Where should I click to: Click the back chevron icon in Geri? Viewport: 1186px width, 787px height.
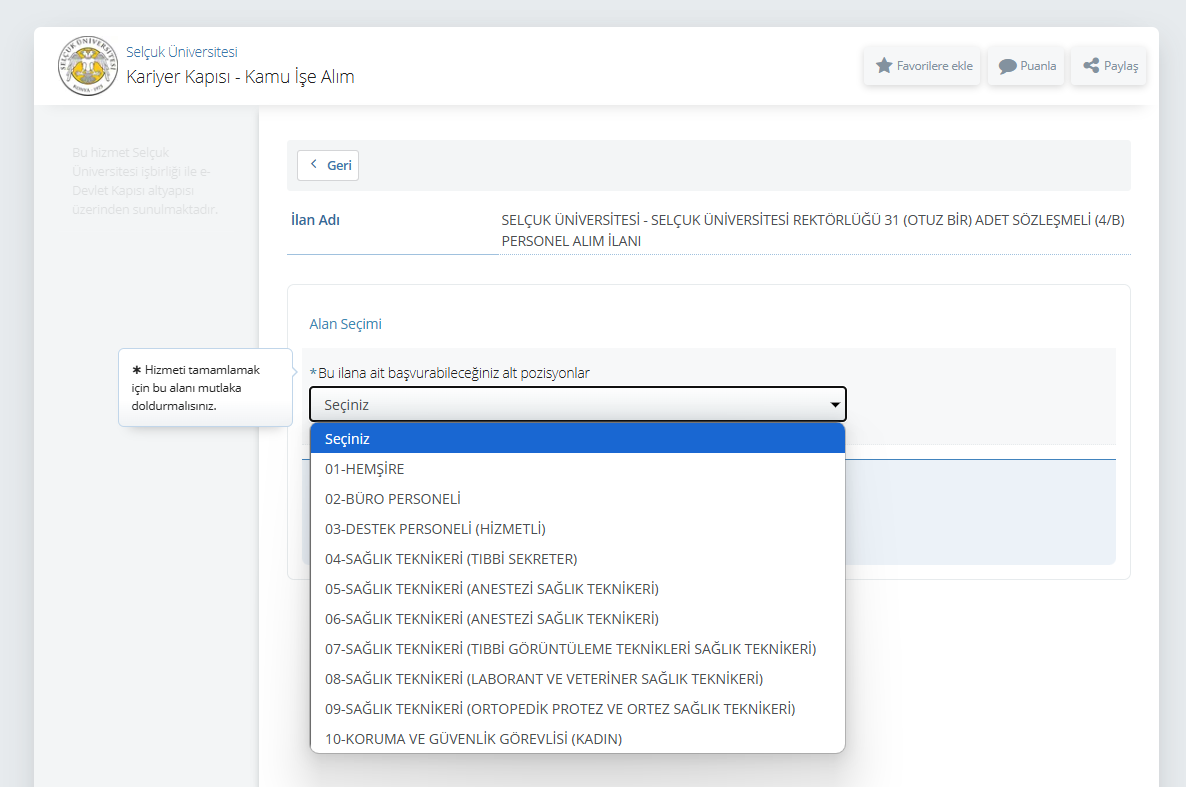pos(314,164)
